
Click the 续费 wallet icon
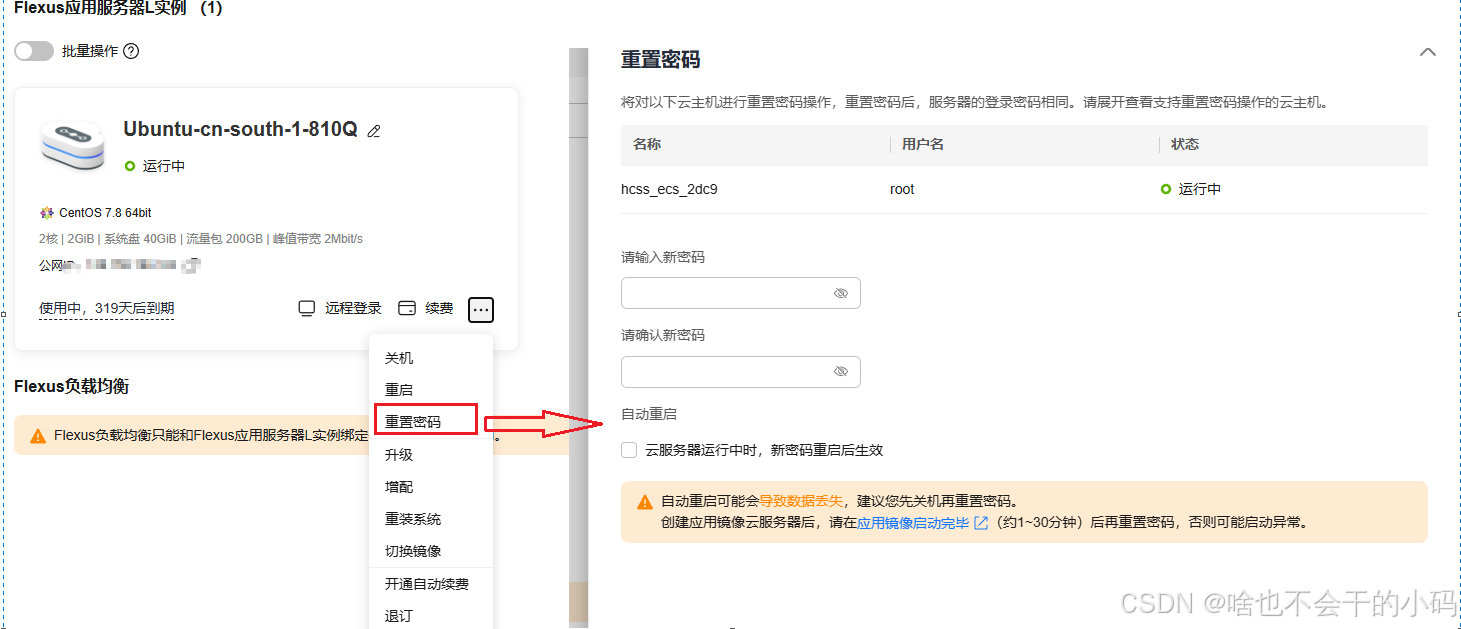click(x=407, y=308)
